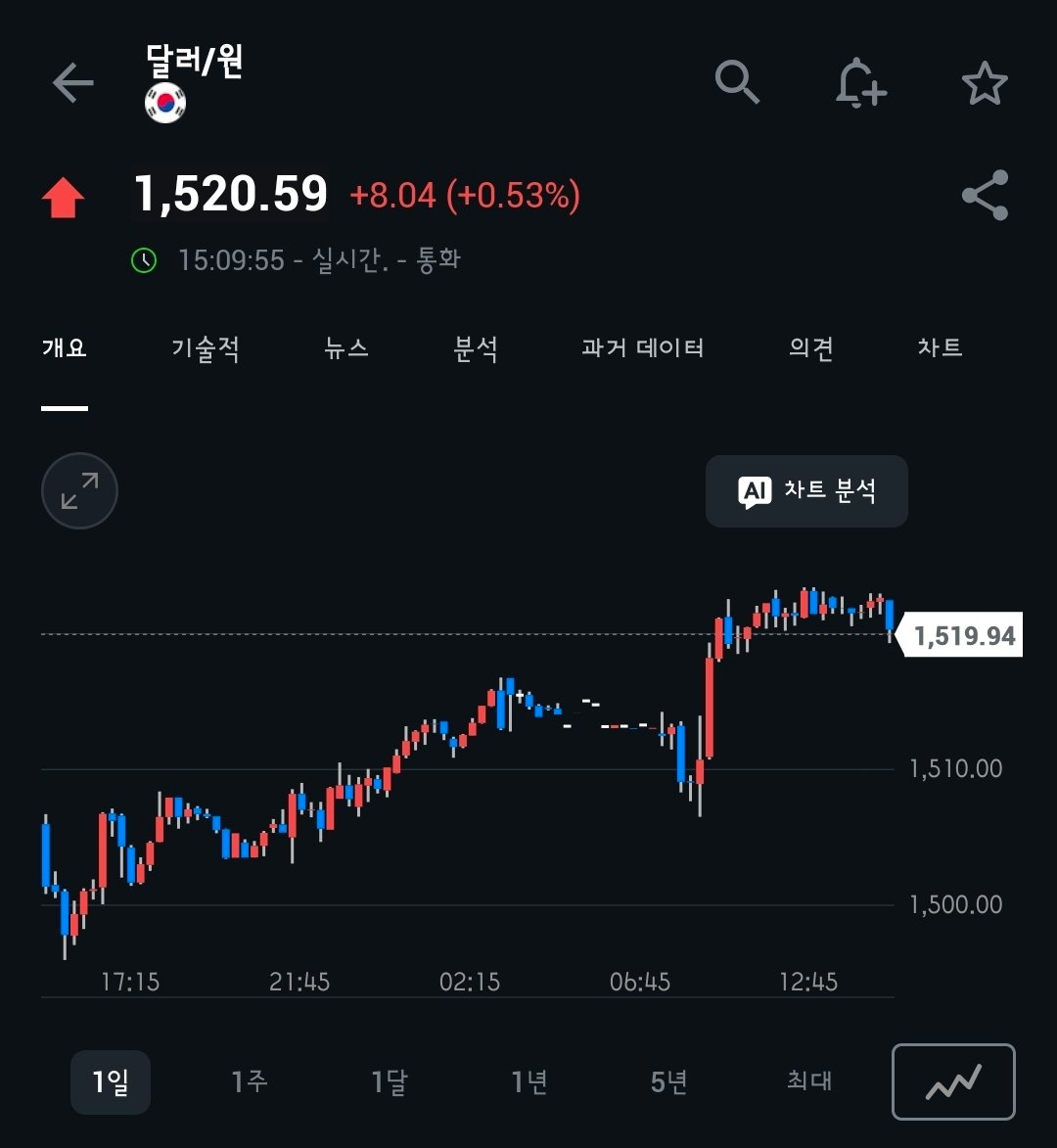Add to watchlist with star icon

985,83
